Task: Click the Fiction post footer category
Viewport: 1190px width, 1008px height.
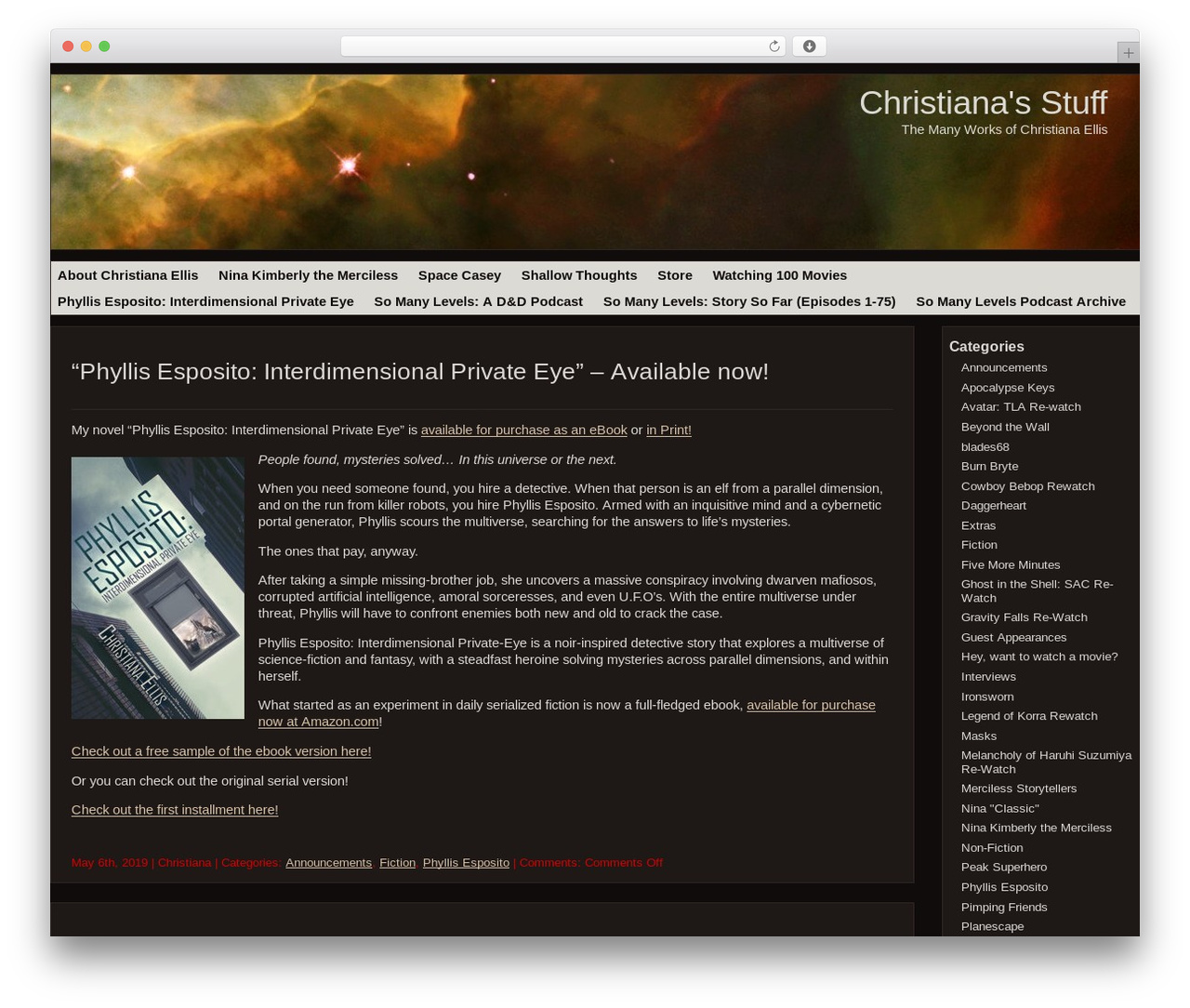Action: click(x=397, y=863)
